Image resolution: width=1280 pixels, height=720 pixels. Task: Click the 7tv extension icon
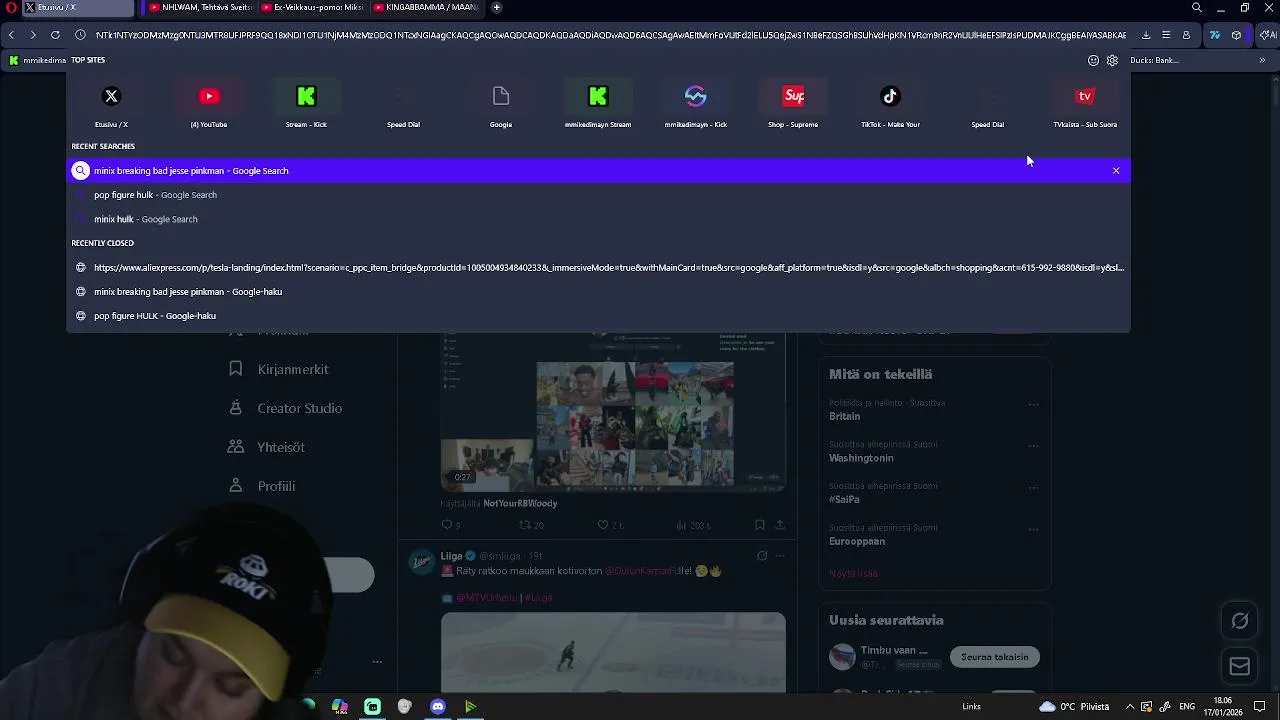(1215, 35)
